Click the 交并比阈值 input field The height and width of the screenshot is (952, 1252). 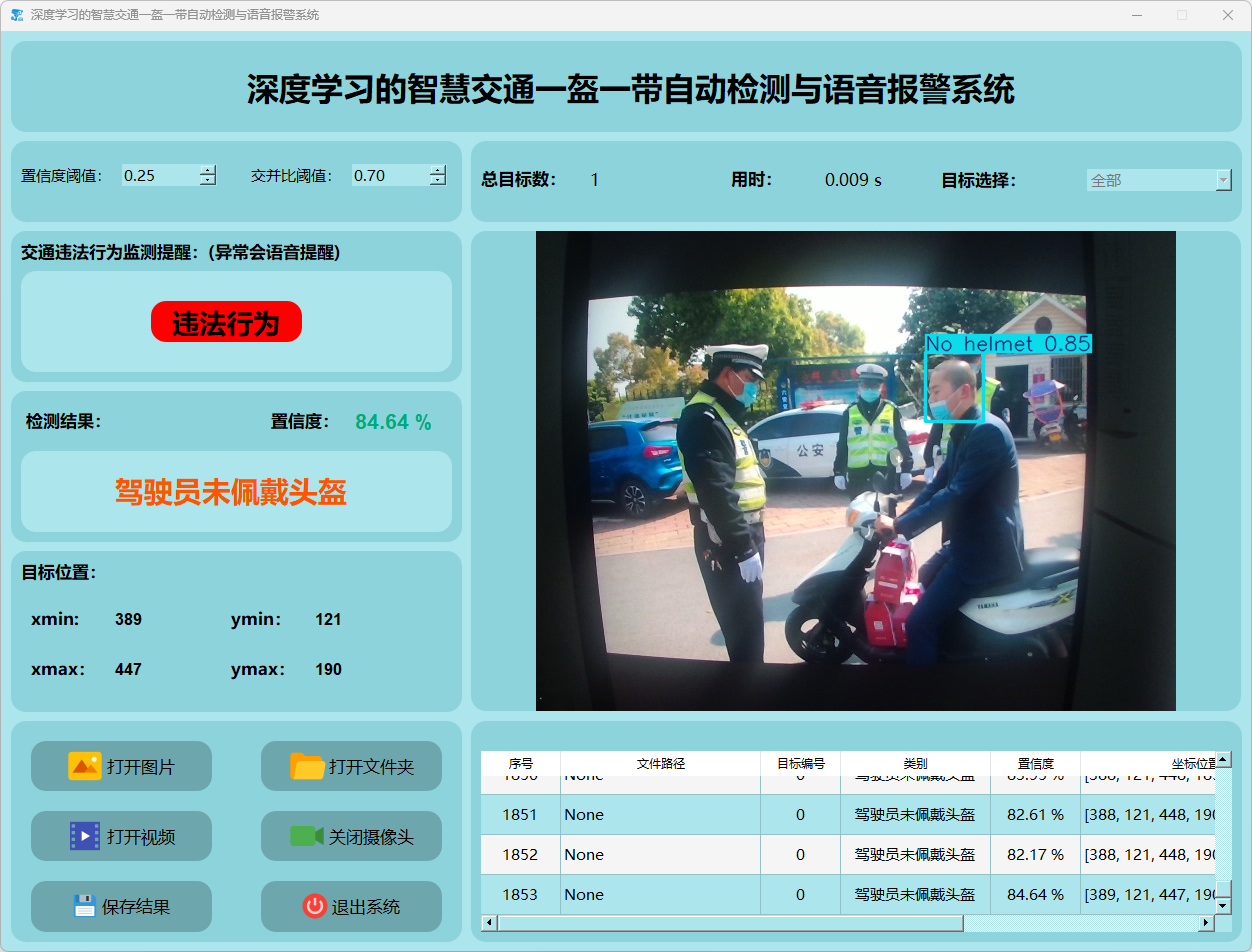(x=388, y=176)
